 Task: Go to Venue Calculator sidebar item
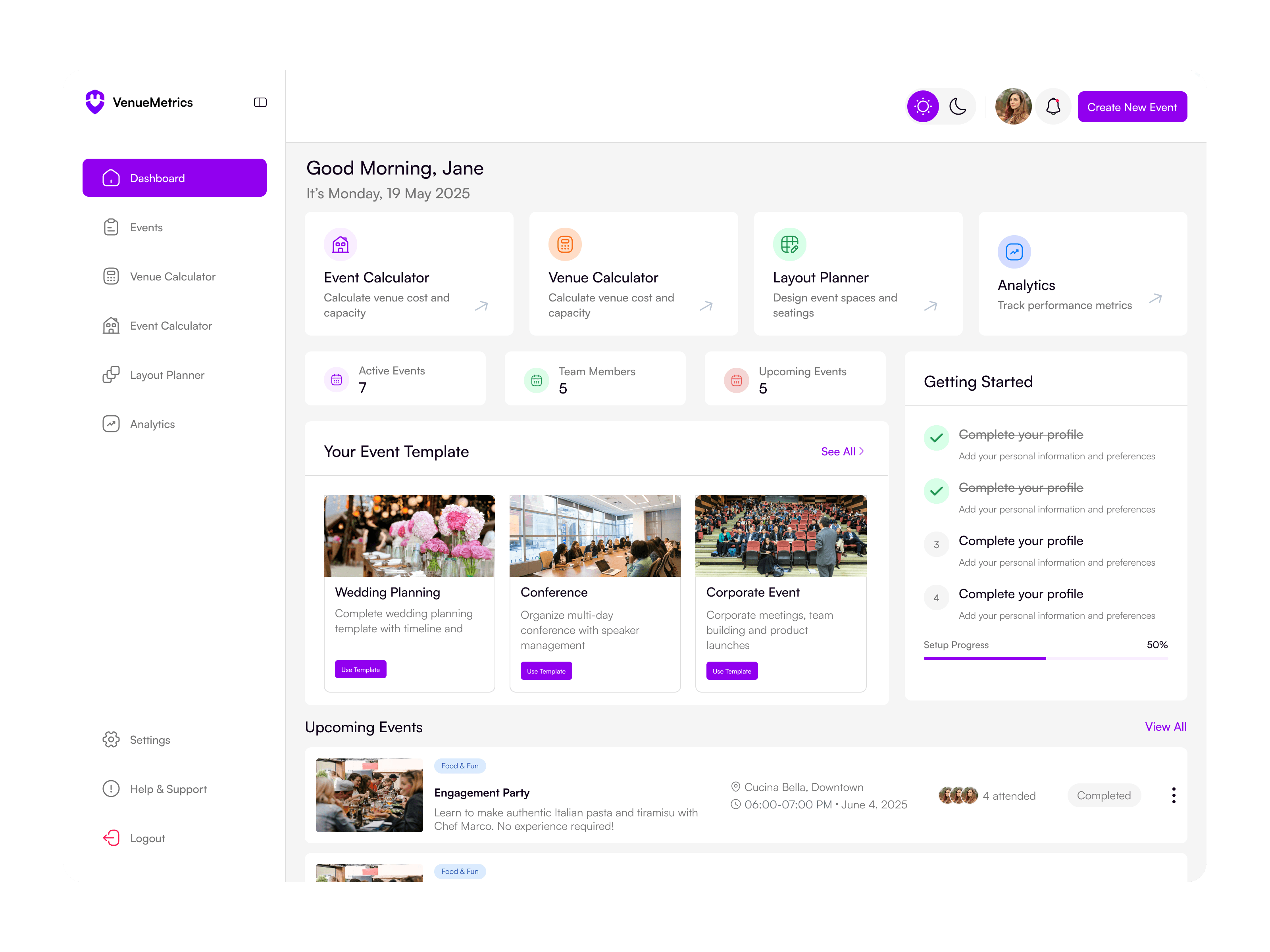pyautogui.click(x=175, y=276)
